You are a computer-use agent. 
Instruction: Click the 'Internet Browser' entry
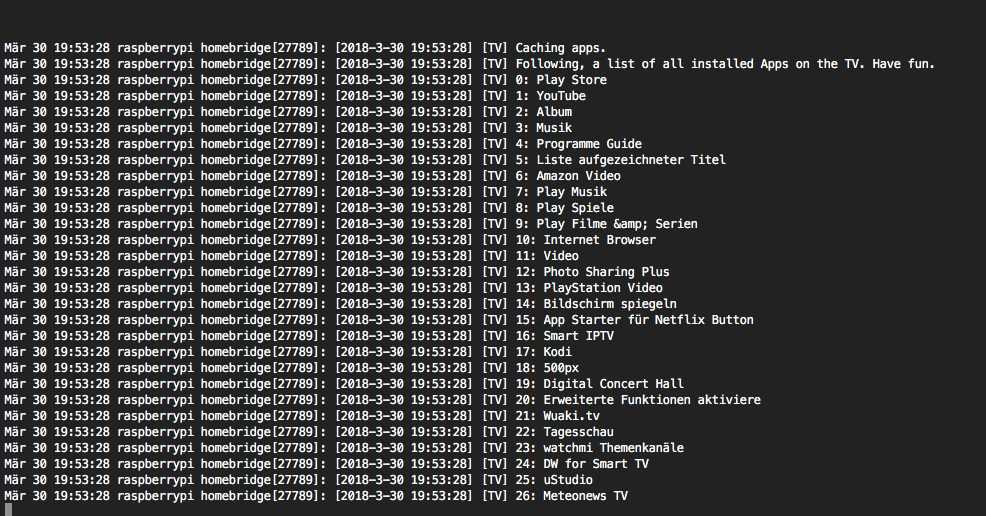(599, 240)
